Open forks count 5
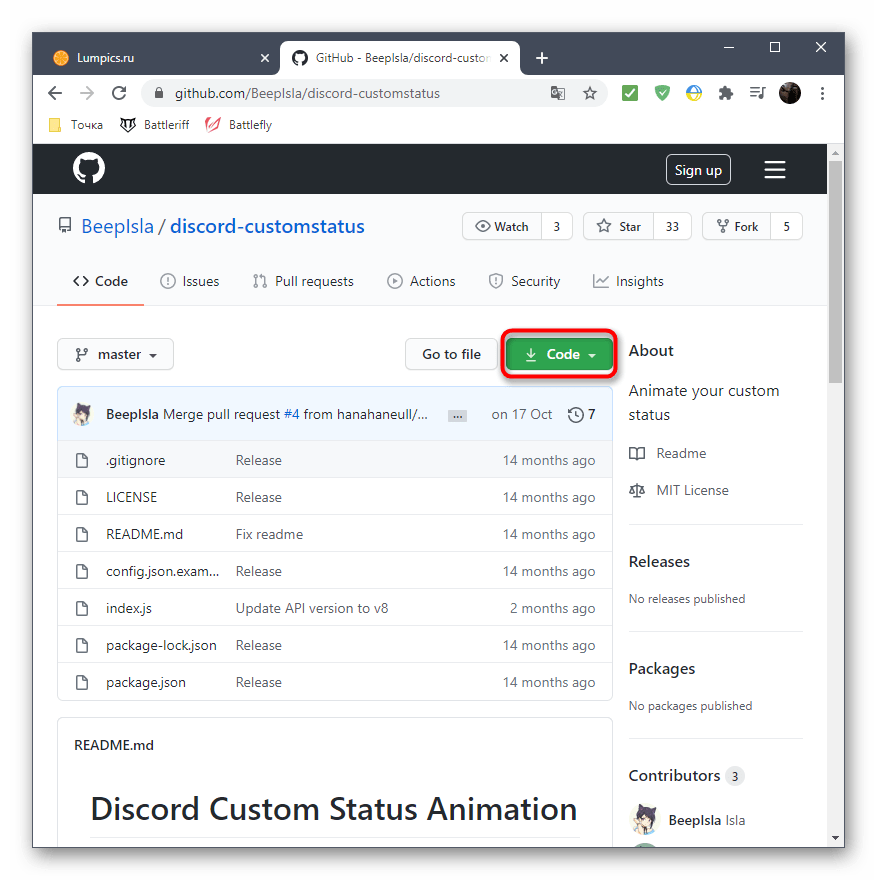 (787, 226)
